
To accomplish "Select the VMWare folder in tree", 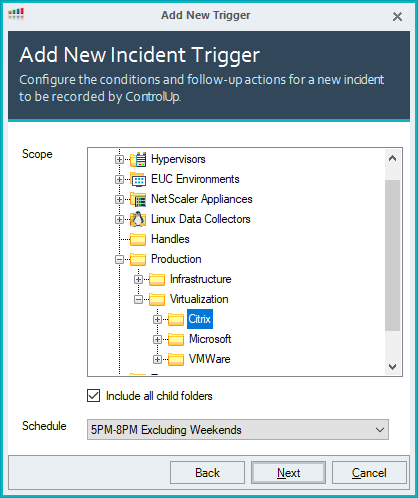I will click(210, 359).
